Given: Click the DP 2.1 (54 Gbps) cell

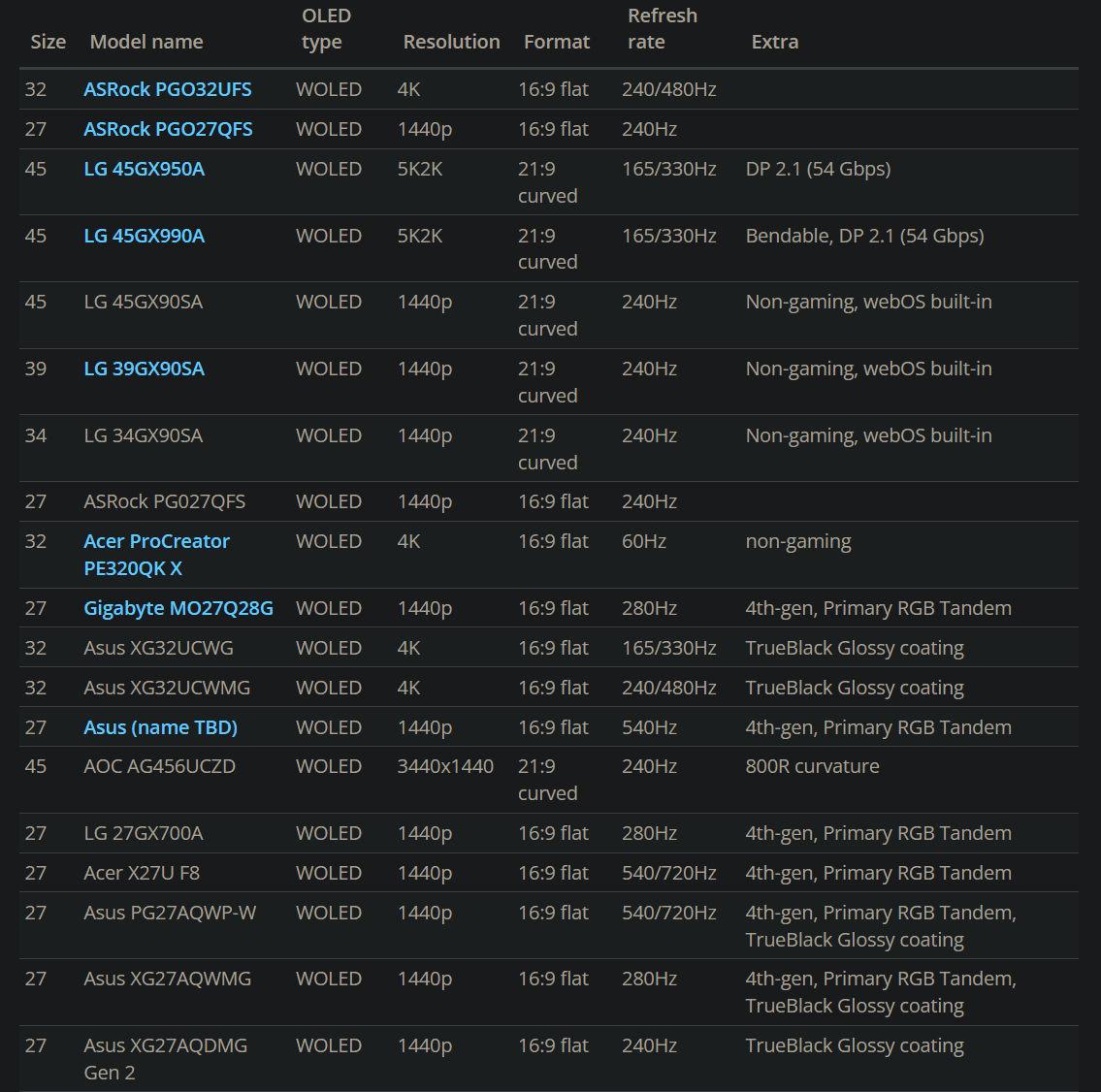Looking at the screenshot, I should [818, 169].
